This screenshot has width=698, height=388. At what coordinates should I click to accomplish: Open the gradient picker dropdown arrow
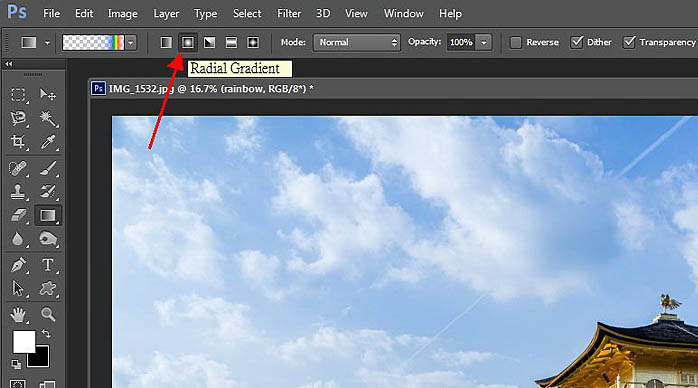[x=130, y=43]
